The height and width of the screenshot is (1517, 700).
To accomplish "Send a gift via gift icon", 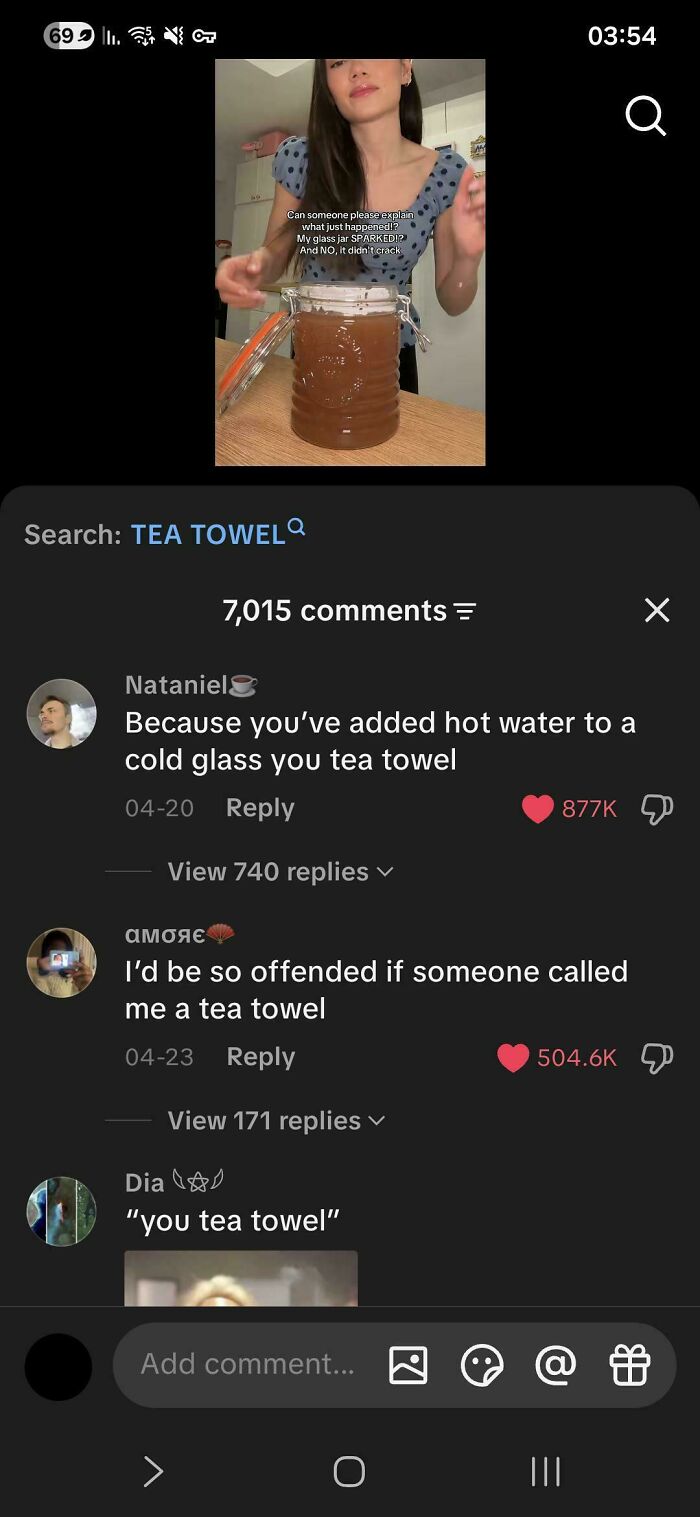I will click(630, 1365).
